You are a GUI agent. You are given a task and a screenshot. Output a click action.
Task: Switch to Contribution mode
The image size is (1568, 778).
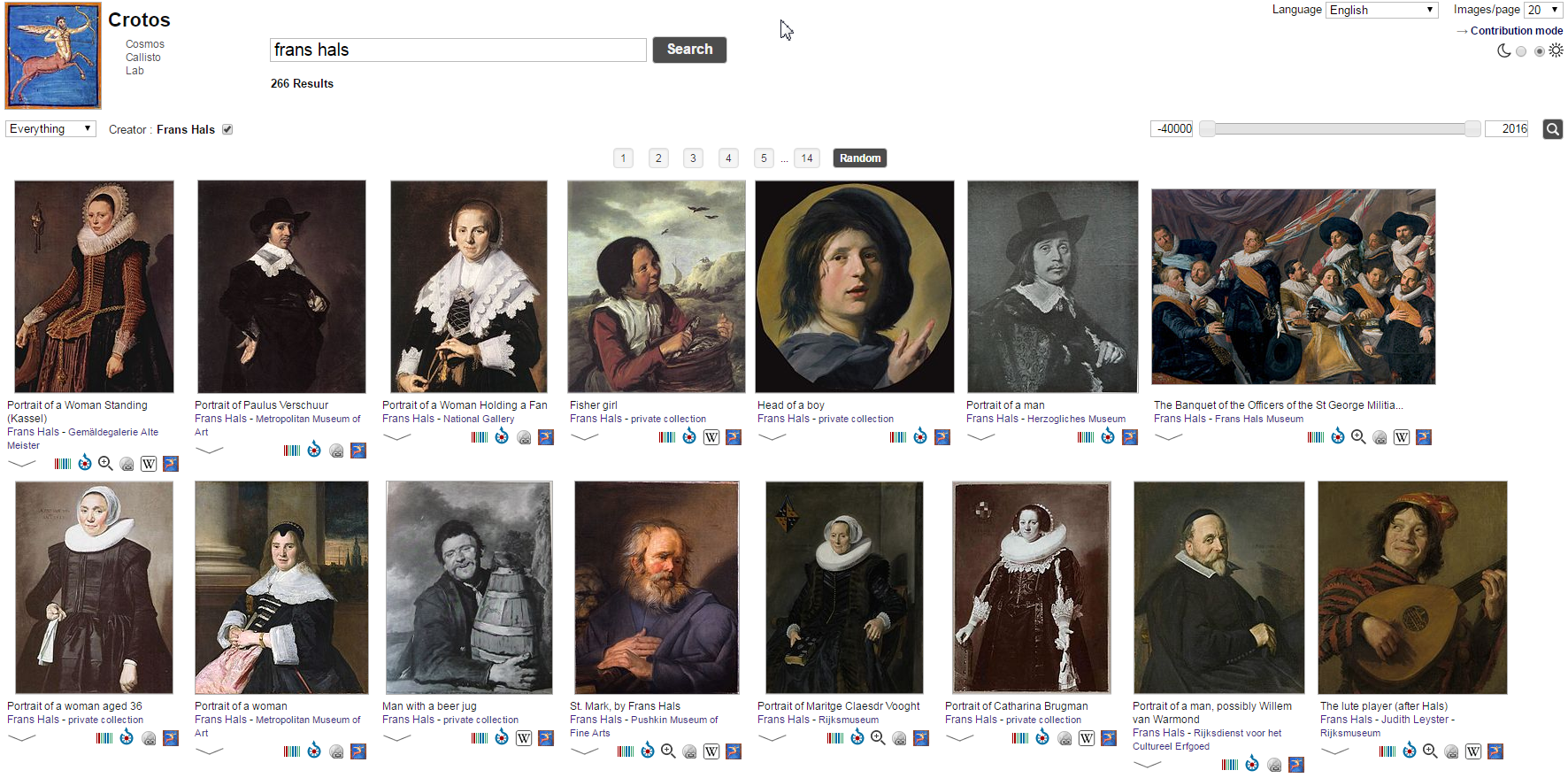click(x=1517, y=31)
